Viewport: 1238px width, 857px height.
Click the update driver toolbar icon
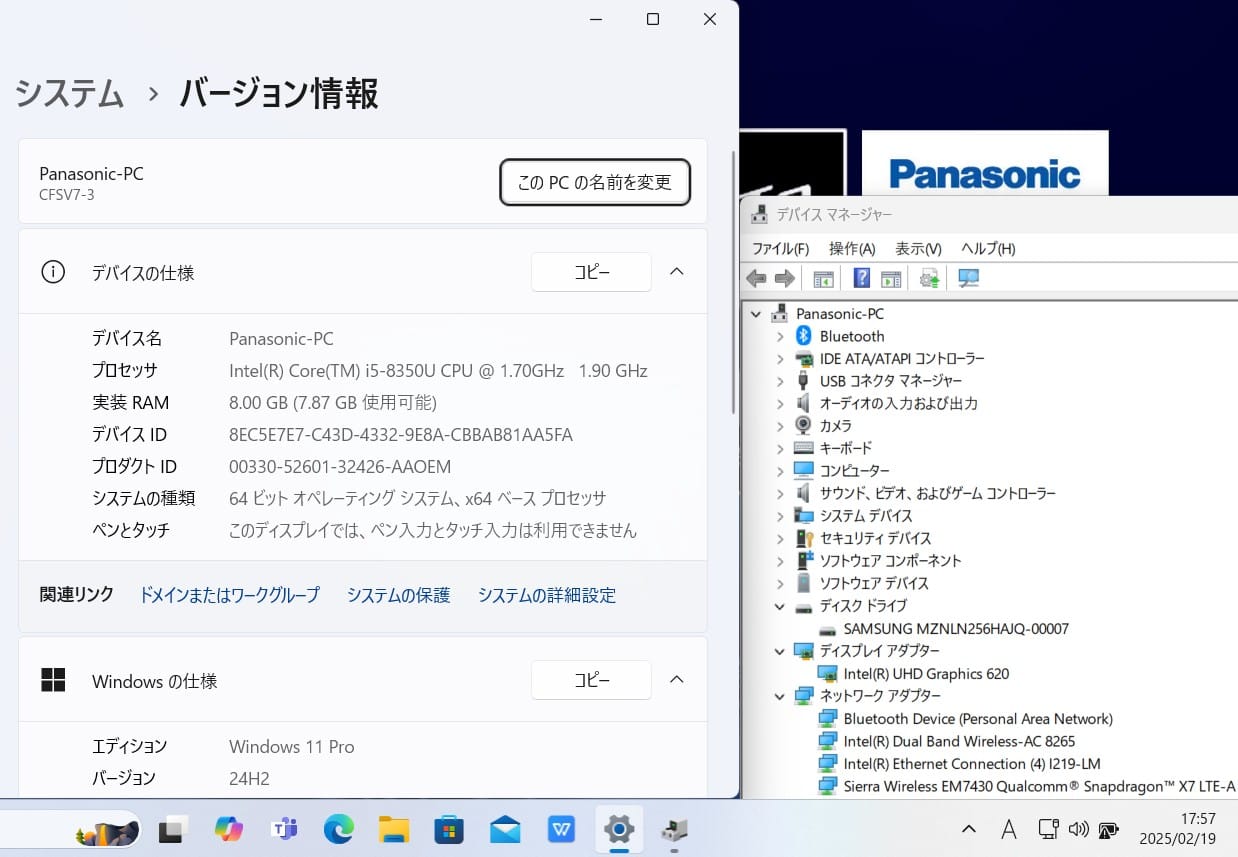930,279
